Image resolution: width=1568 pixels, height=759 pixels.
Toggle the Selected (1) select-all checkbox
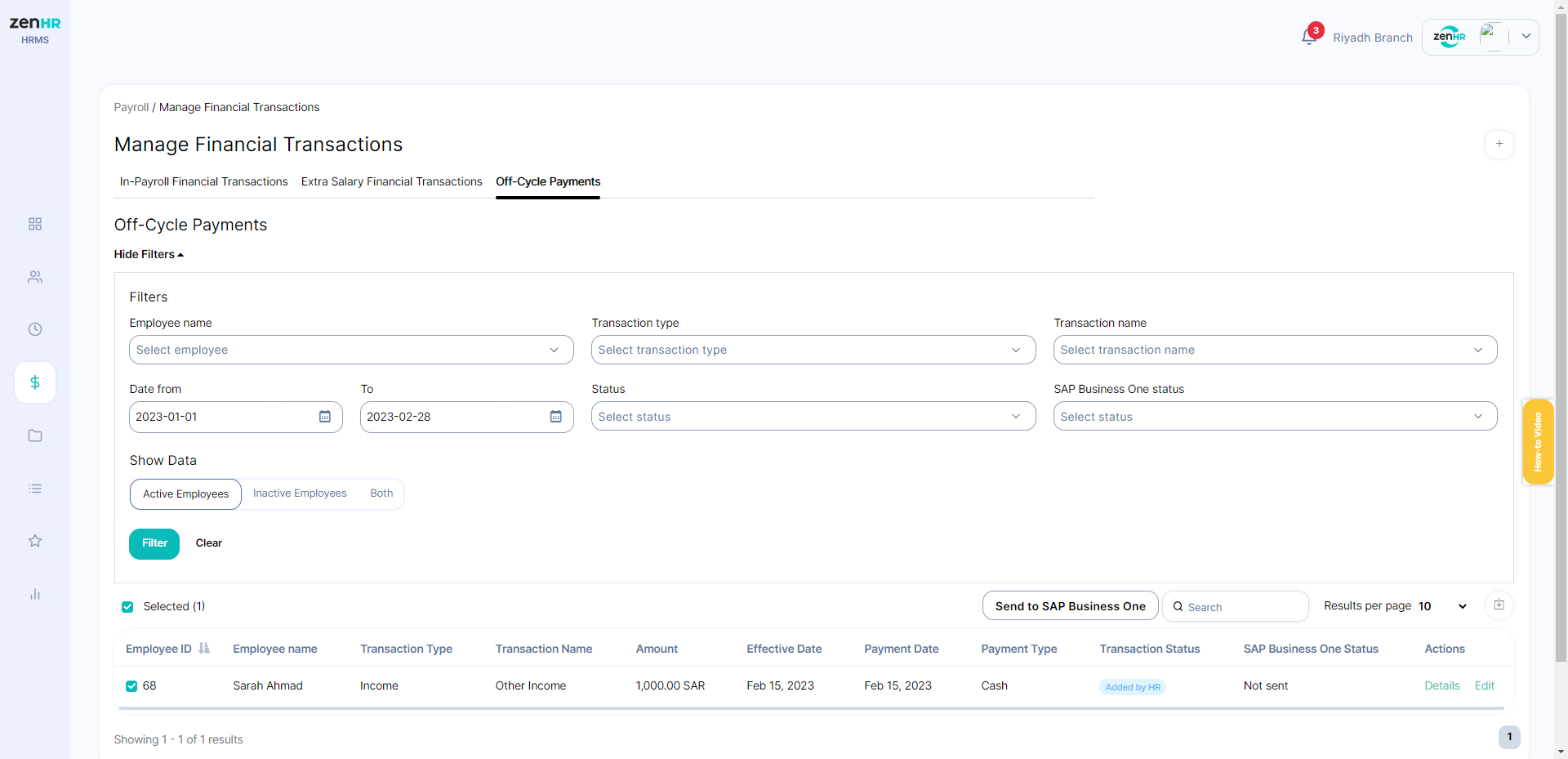coord(127,606)
